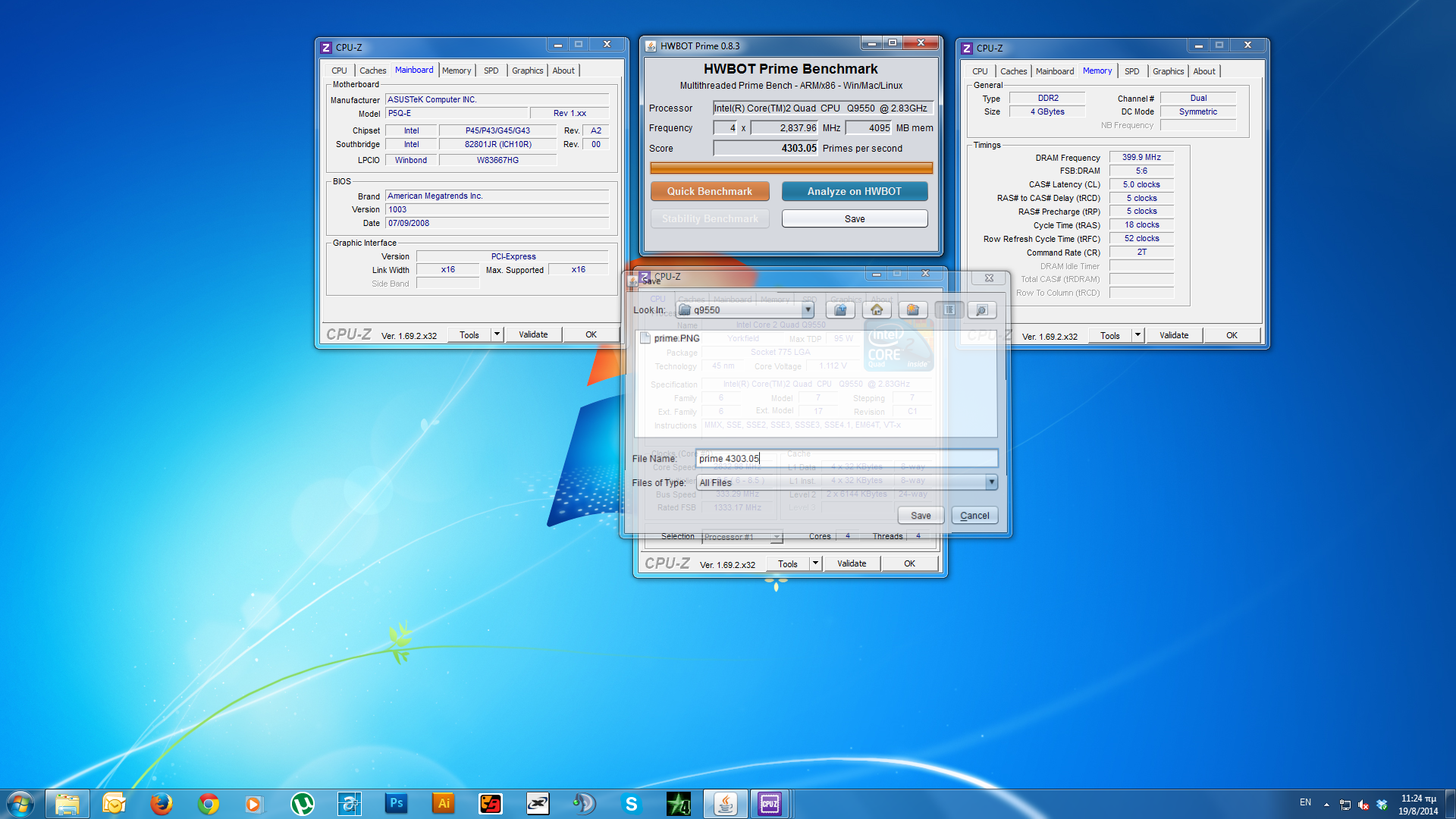This screenshot has width=1456, height=819.
Task: Jump to Home folder in Save dialog
Action: pos(877,309)
